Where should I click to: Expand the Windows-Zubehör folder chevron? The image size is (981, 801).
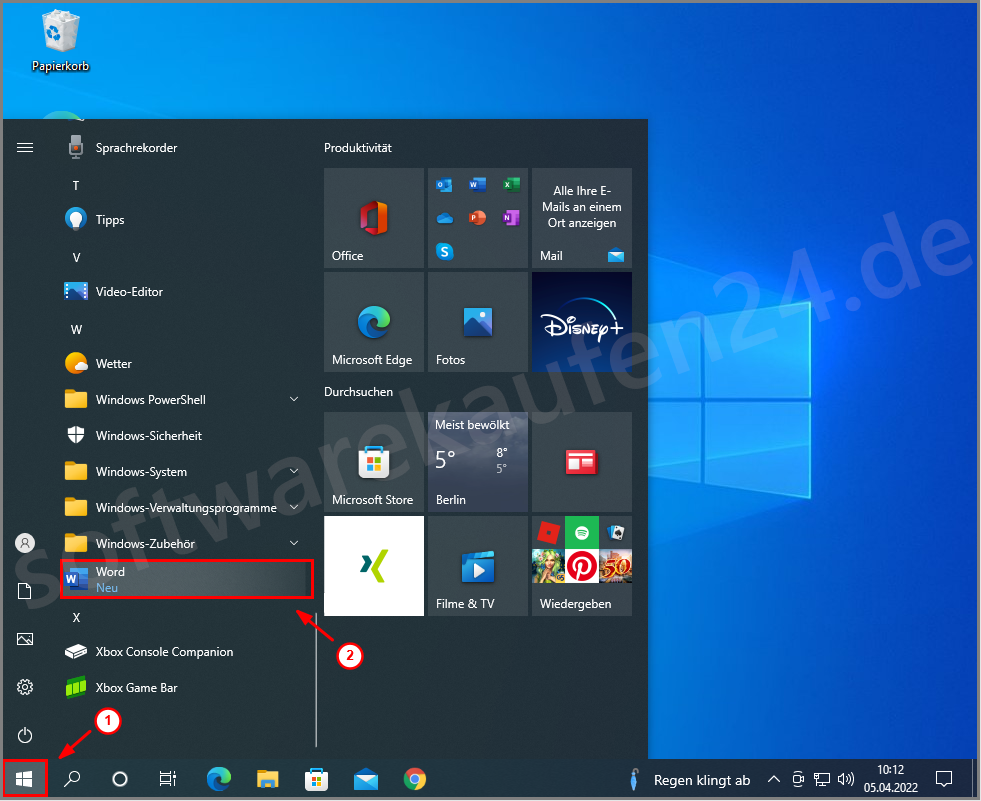point(294,543)
